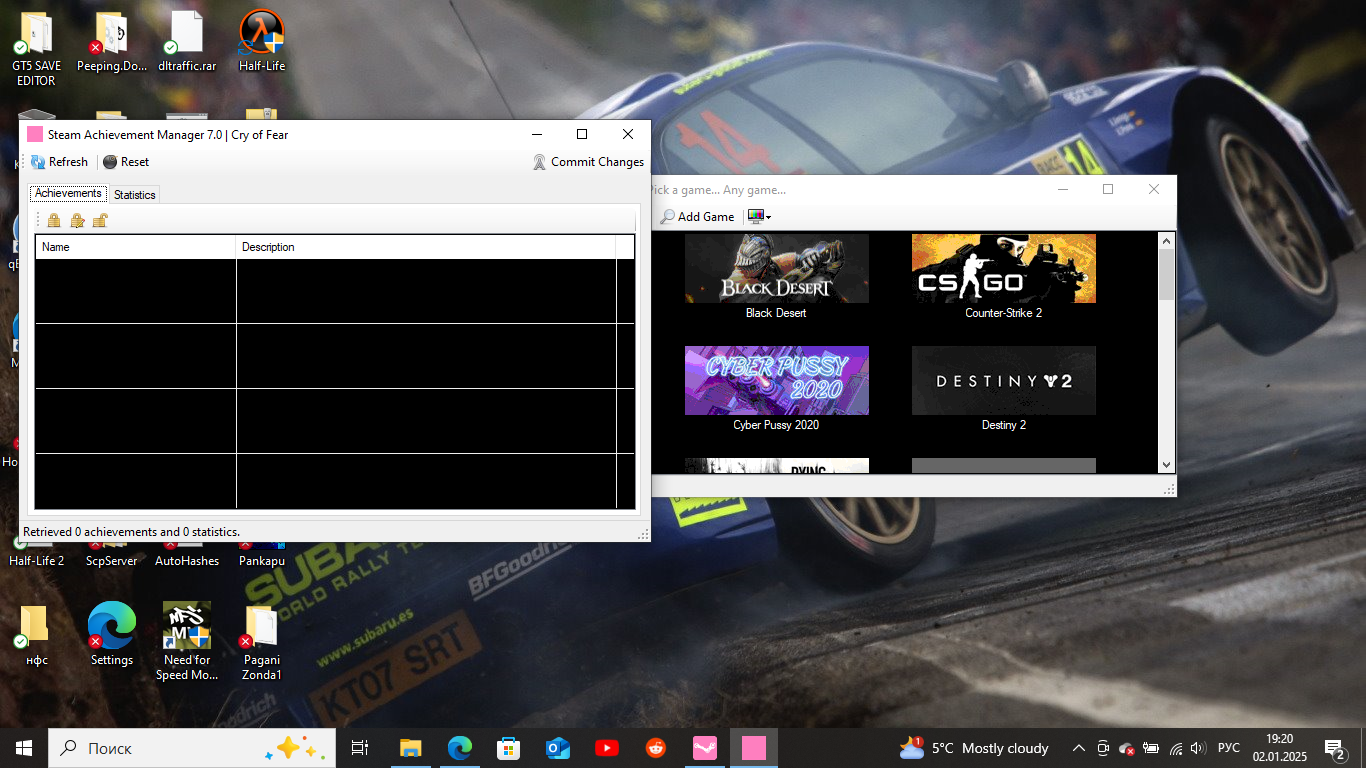
Task: Select the Achievements tab
Action: pyautogui.click(x=68, y=194)
